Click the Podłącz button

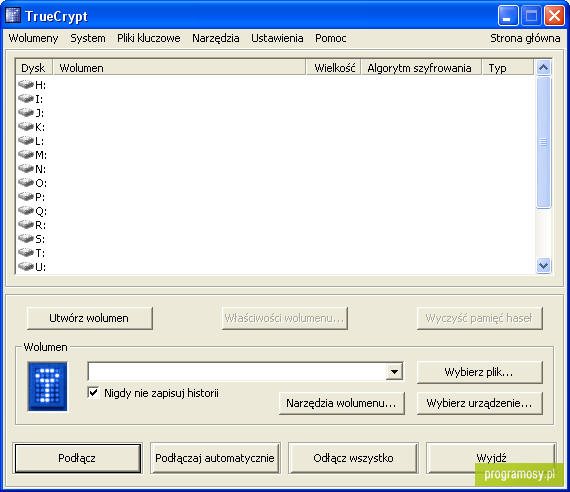pyautogui.click(x=77, y=458)
